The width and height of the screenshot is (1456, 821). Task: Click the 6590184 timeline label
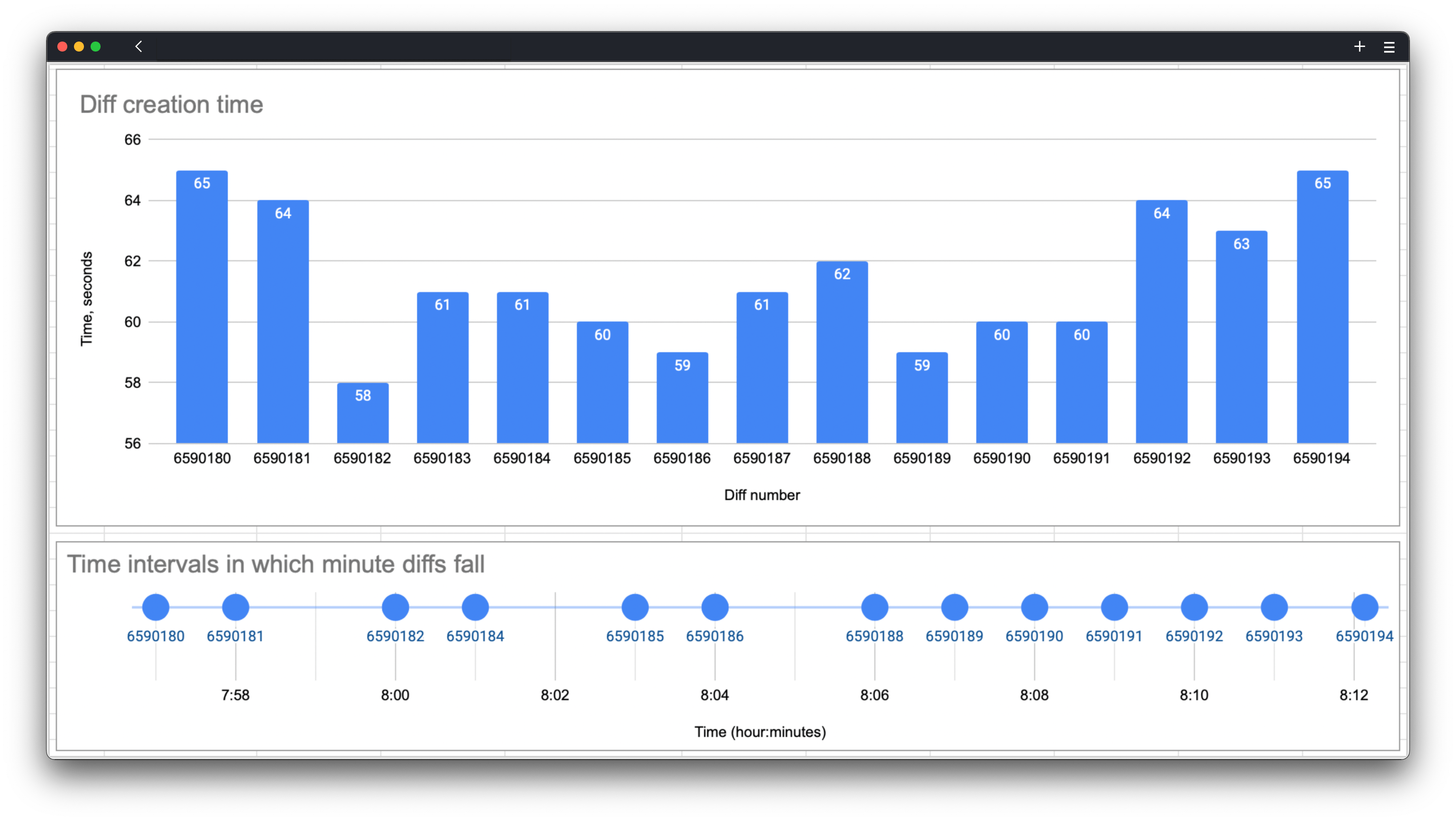pyautogui.click(x=475, y=636)
